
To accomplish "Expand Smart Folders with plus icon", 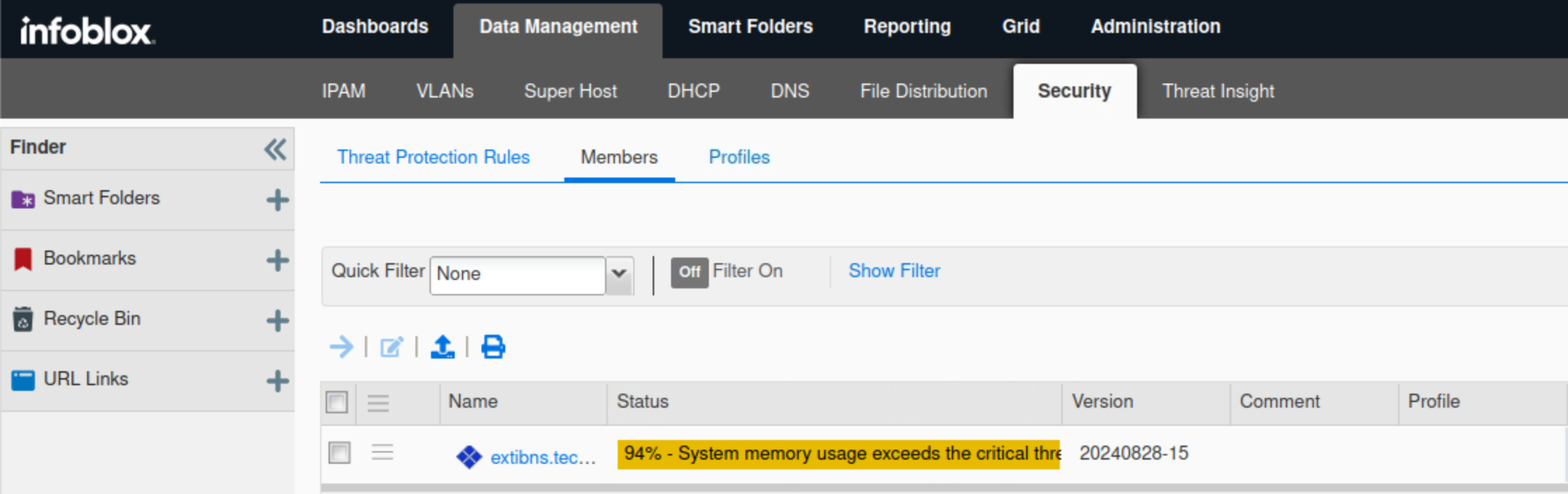I will [x=277, y=200].
